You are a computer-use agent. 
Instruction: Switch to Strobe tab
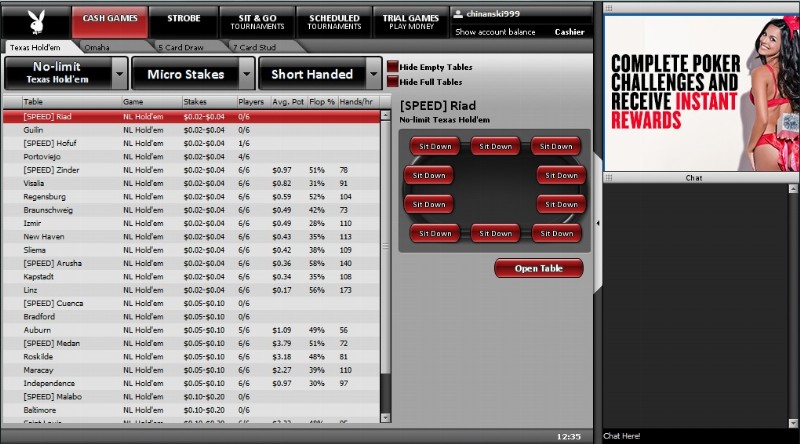click(184, 22)
